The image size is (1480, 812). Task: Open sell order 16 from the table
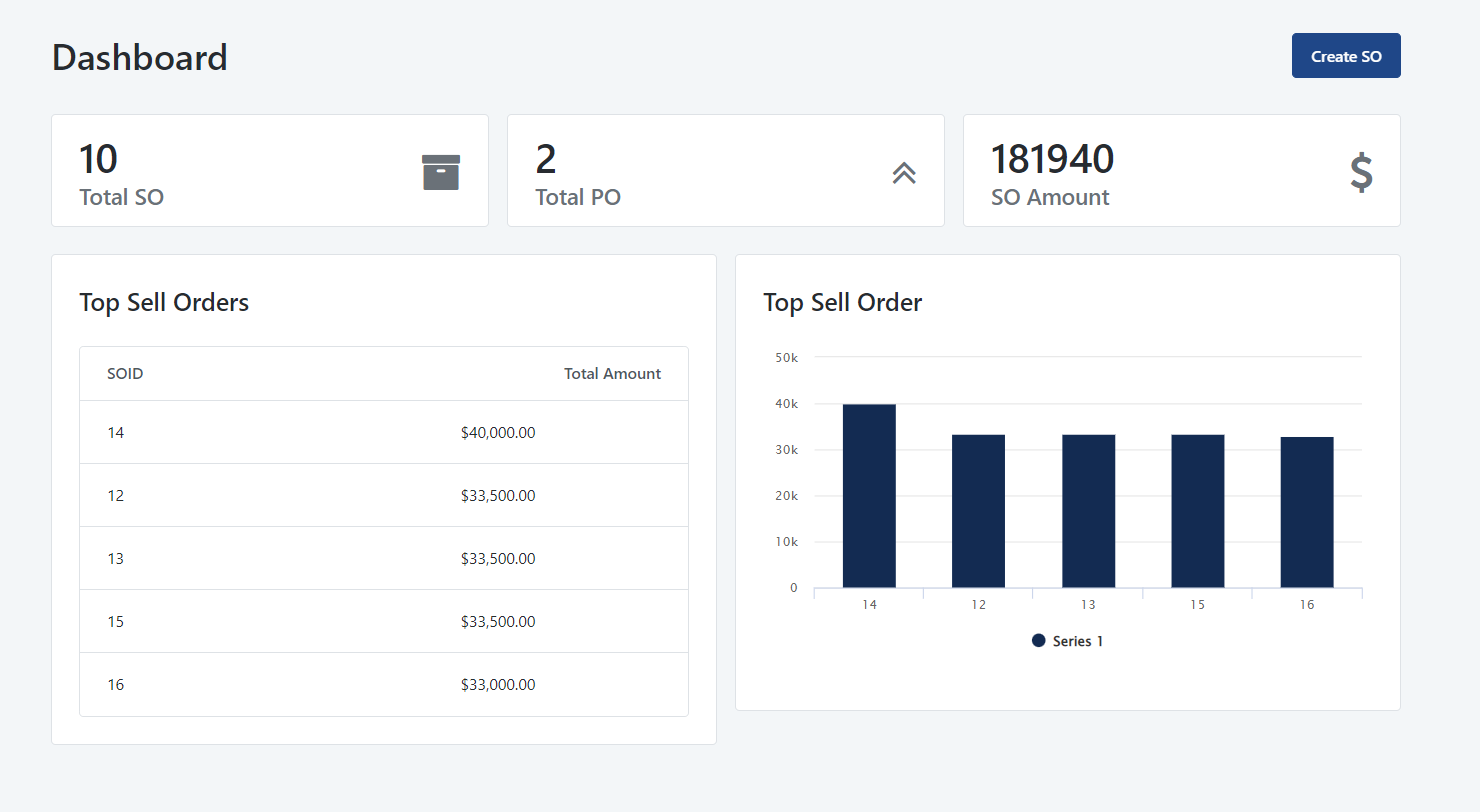click(115, 684)
